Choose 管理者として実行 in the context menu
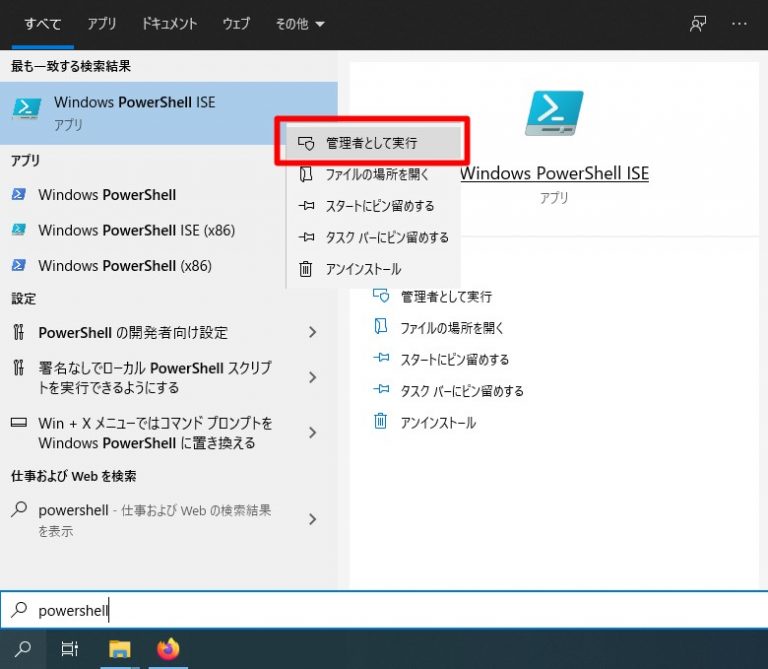Viewport: 768px width, 669px height. point(374,143)
